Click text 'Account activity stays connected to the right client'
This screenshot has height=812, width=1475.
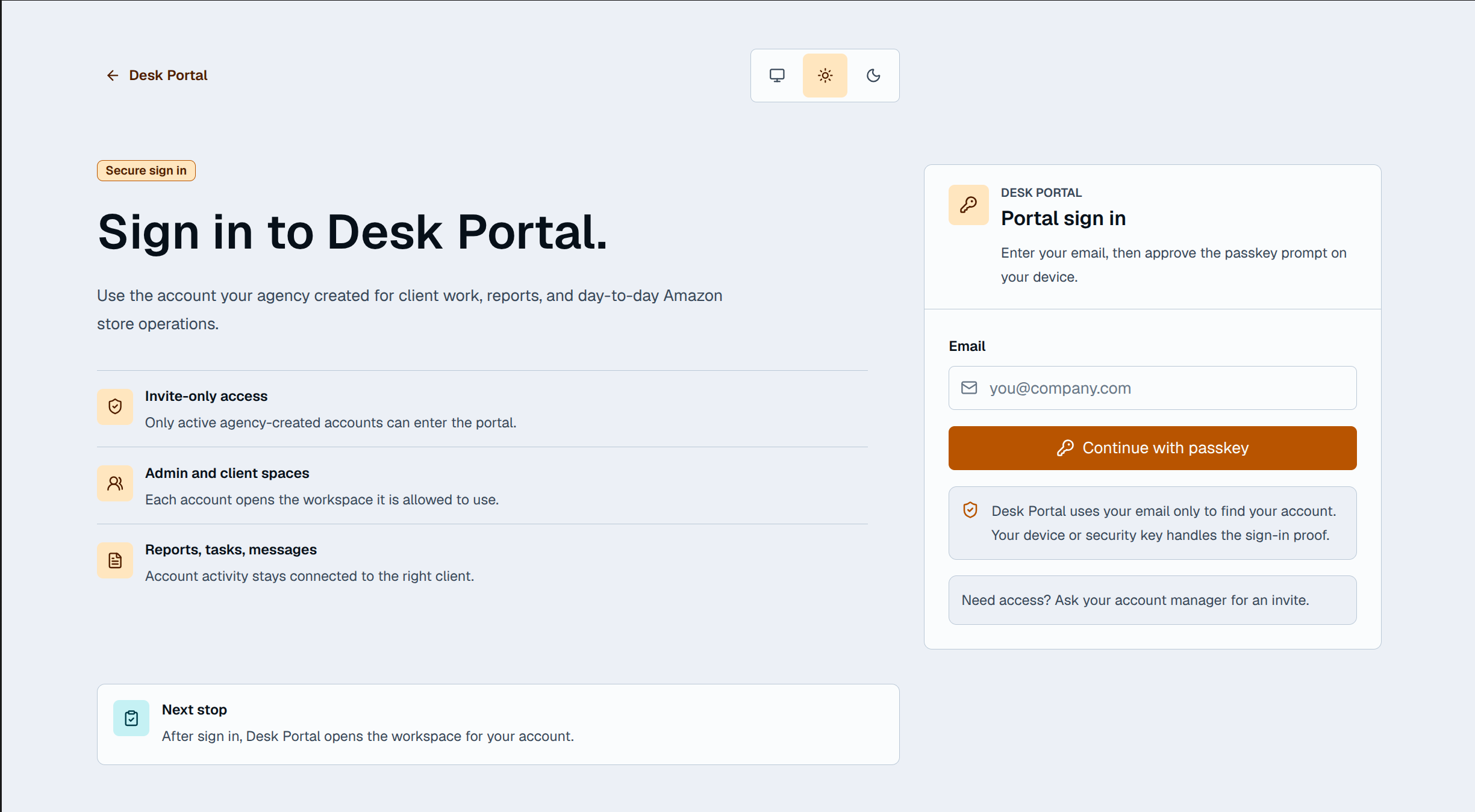[x=309, y=576]
